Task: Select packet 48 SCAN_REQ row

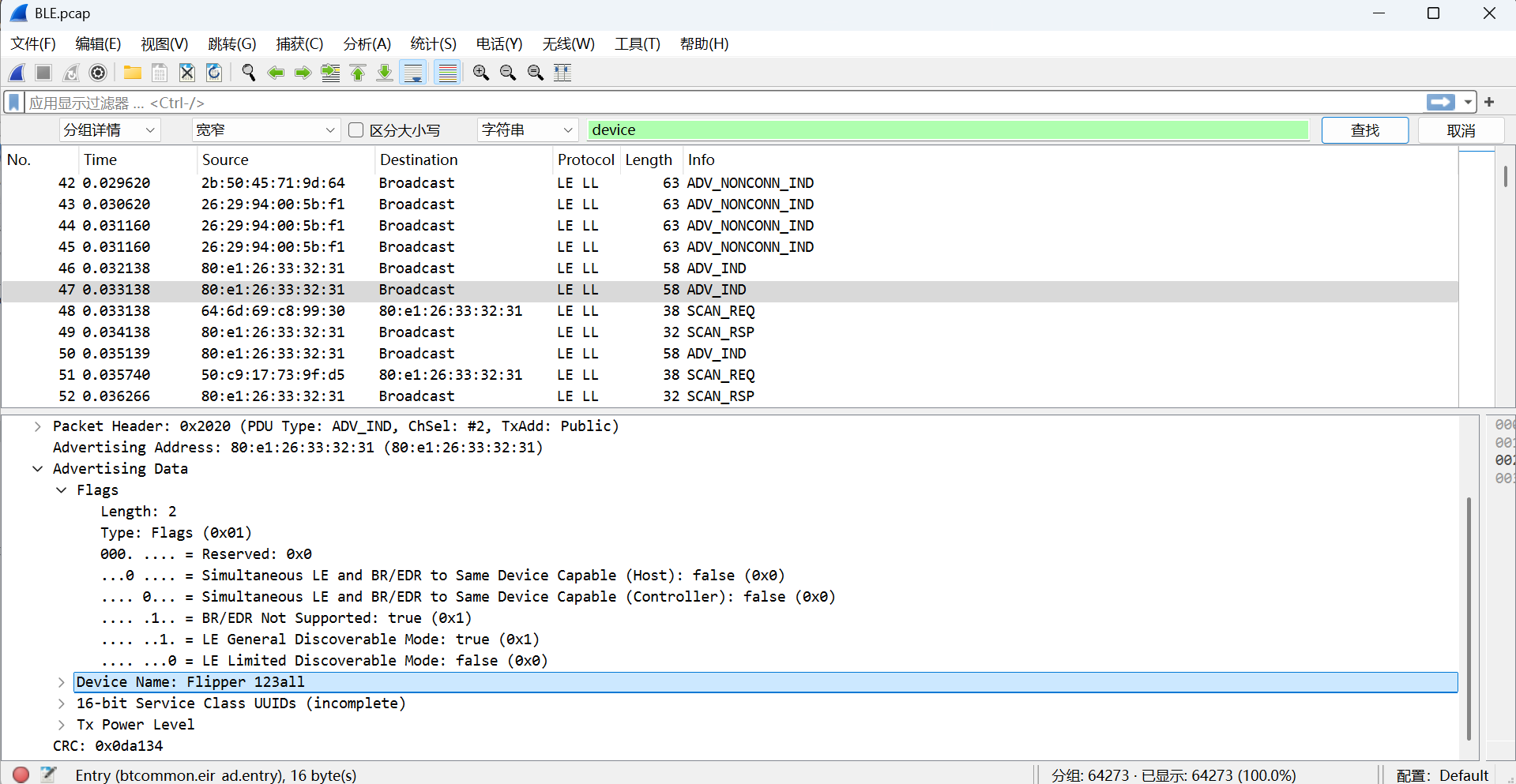Action: (x=730, y=311)
